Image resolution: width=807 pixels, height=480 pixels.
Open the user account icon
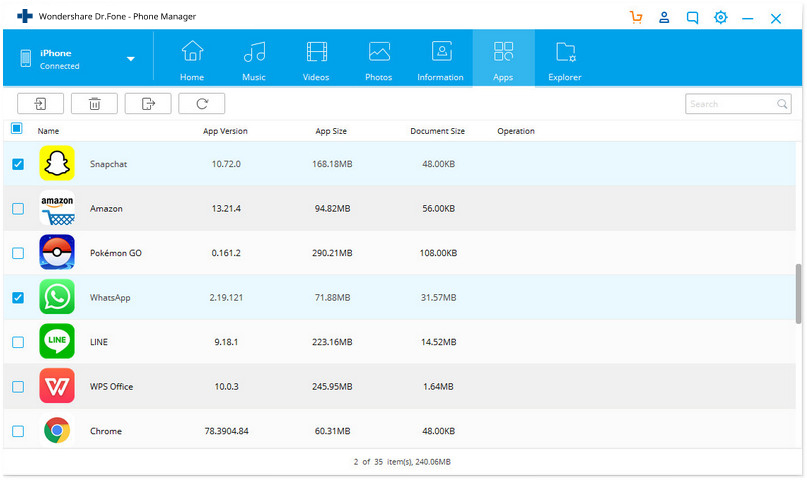[664, 17]
